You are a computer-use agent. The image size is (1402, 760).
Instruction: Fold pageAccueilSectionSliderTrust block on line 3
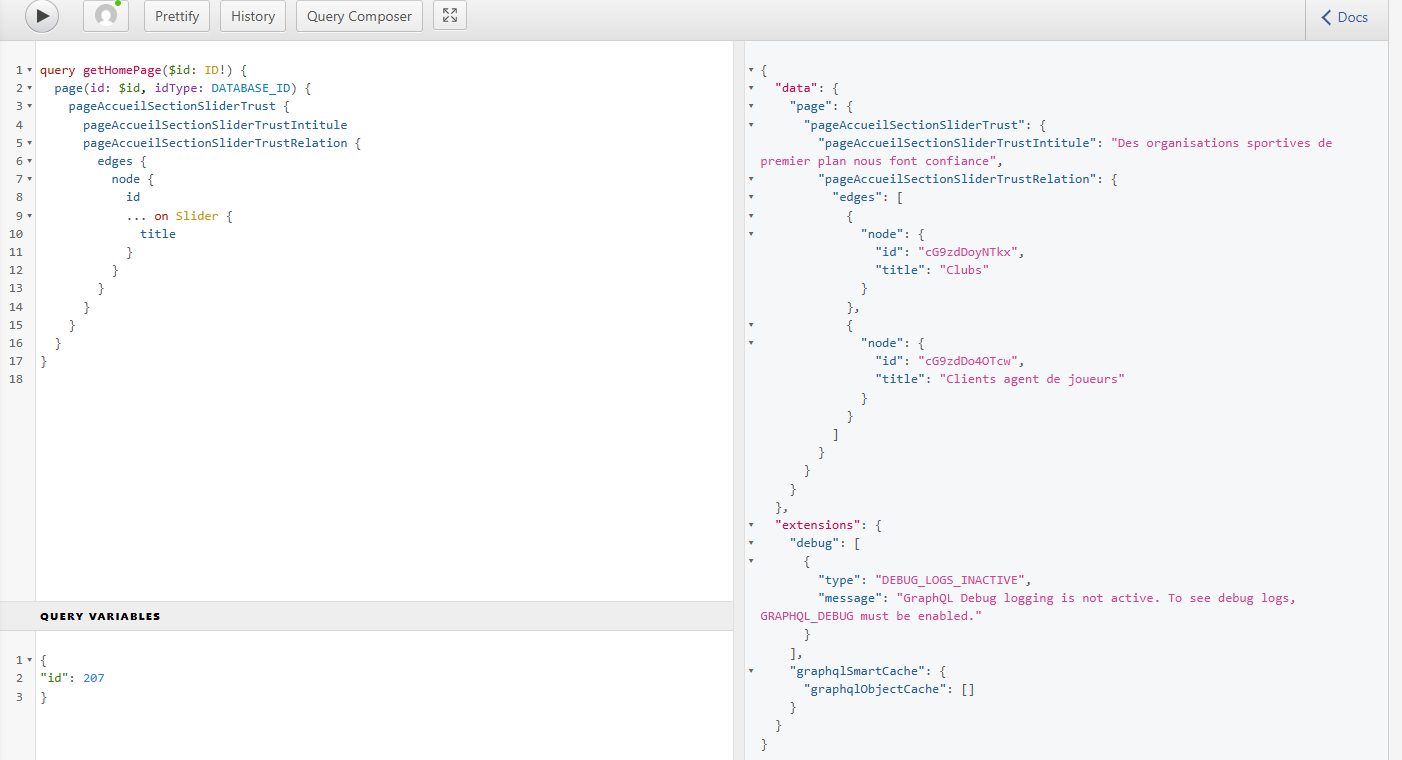point(30,107)
